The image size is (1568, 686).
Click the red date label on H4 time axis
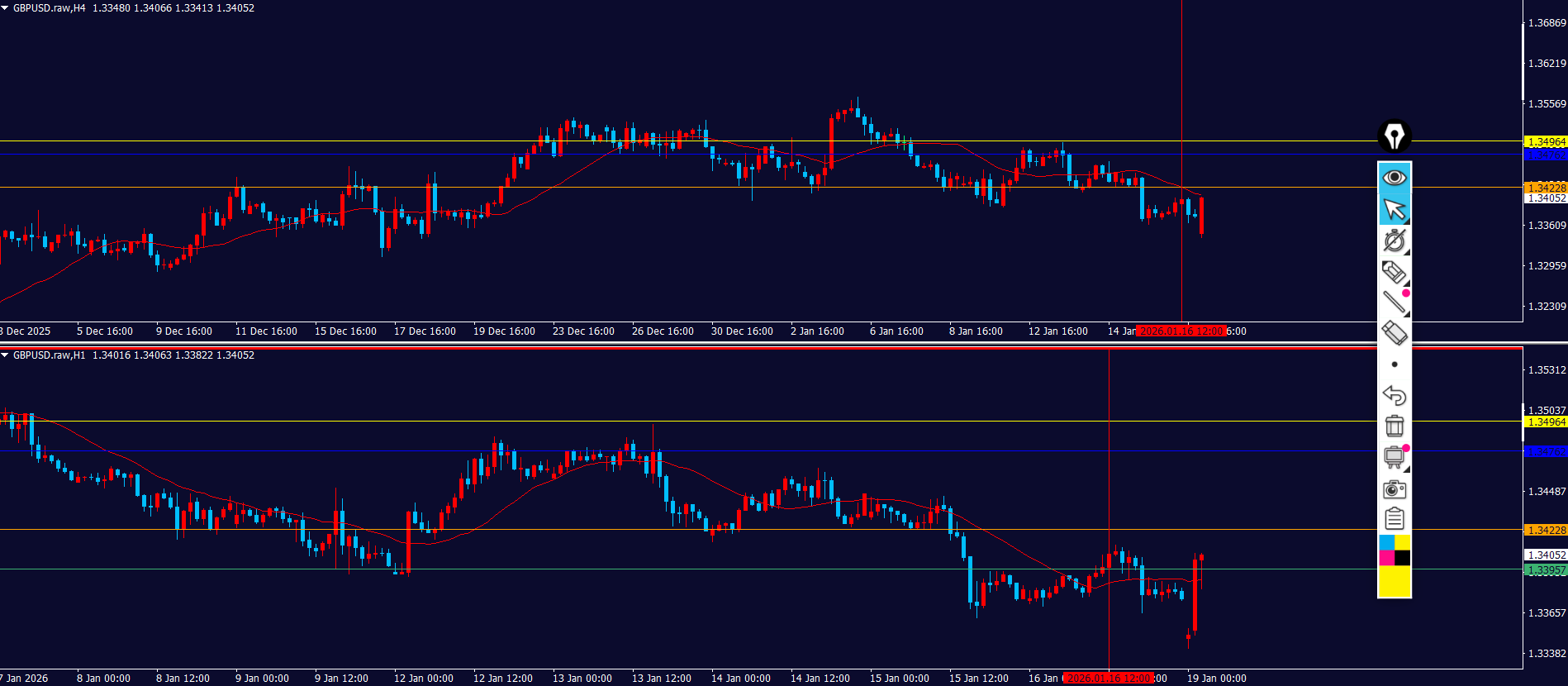[x=1181, y=331]
